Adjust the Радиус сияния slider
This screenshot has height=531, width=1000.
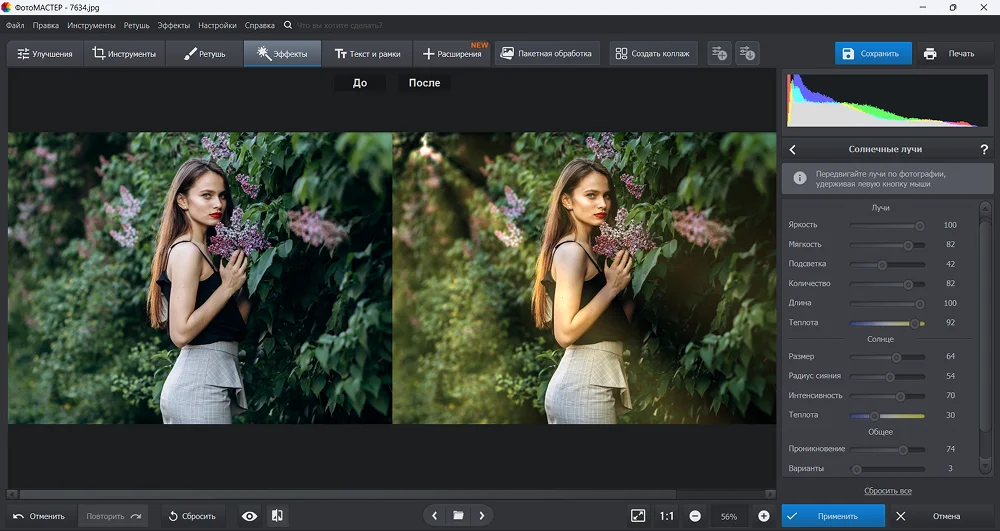886,376
